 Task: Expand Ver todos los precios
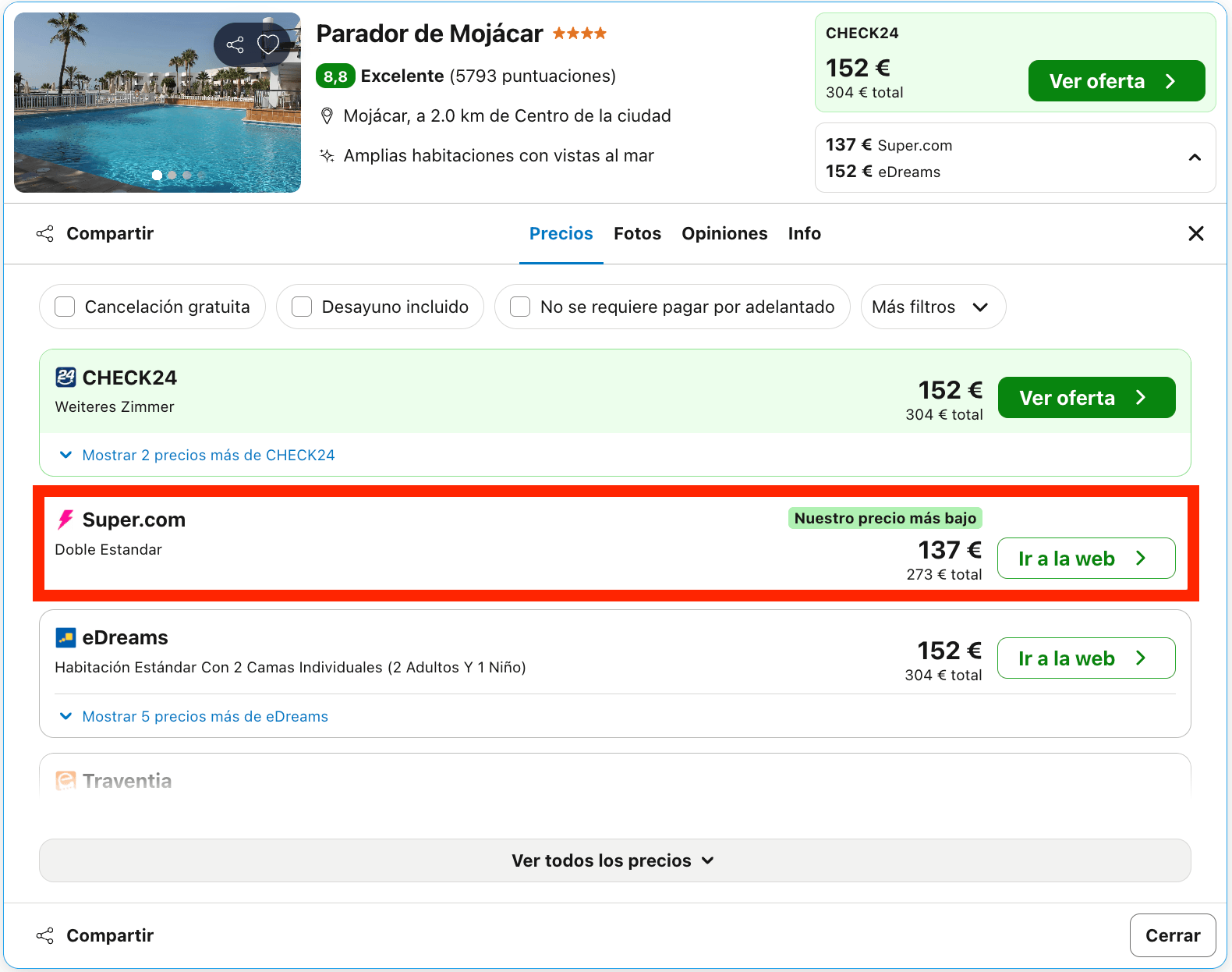pyautogui.click(x=614, y=860)
